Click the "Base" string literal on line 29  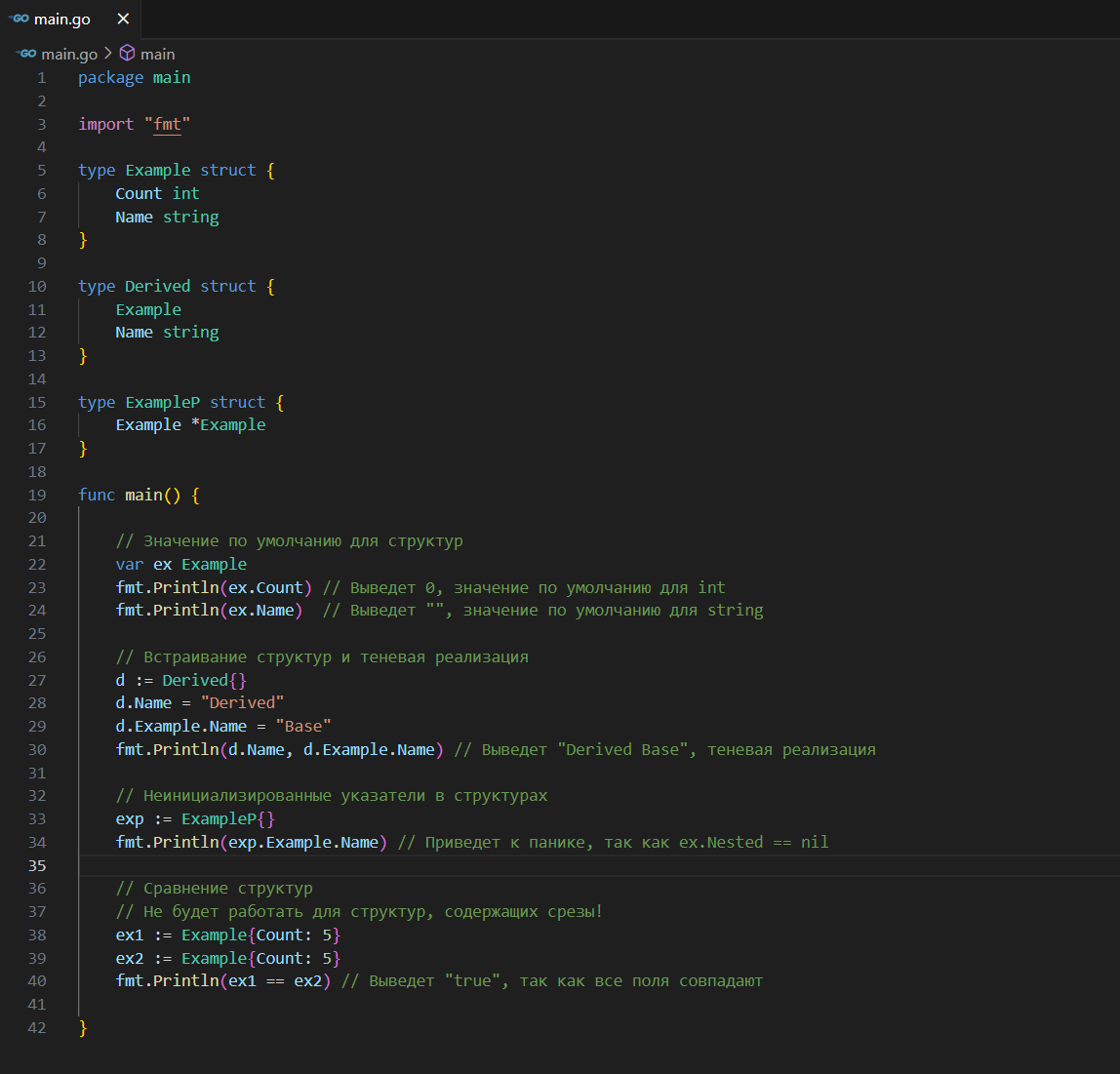click(x=303, y=726)
